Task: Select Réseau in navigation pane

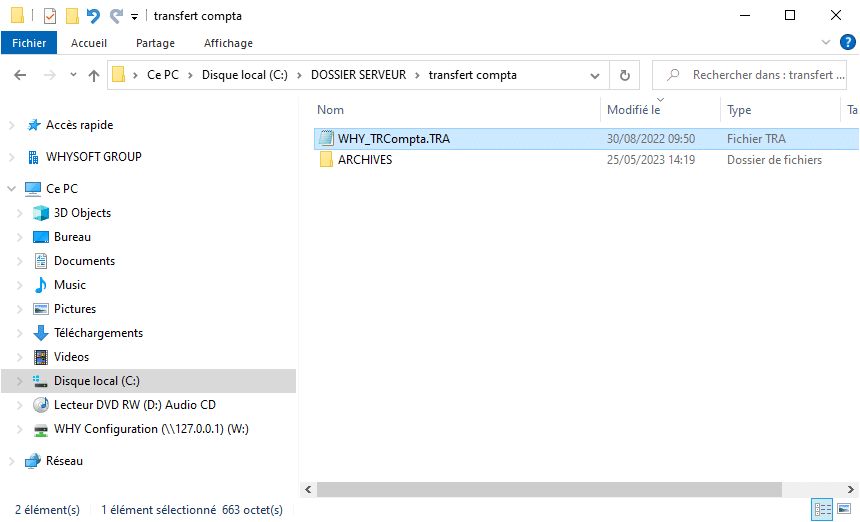Action: (x=64, y=461)
